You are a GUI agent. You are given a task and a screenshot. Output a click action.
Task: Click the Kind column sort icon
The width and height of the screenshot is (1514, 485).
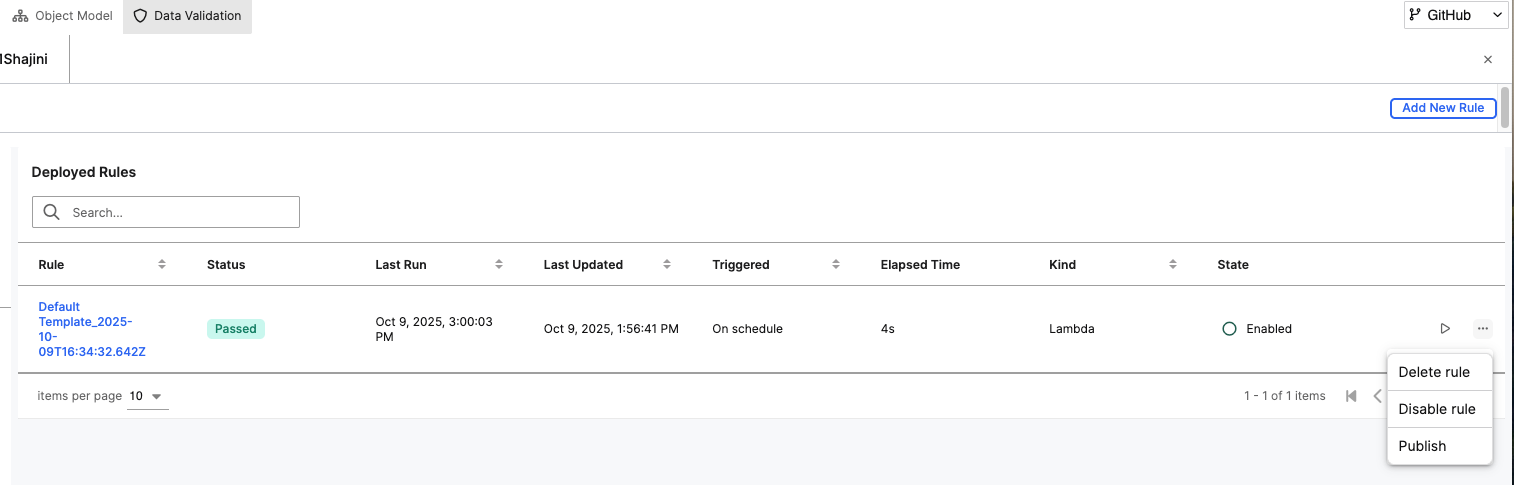click(1172, 265)
